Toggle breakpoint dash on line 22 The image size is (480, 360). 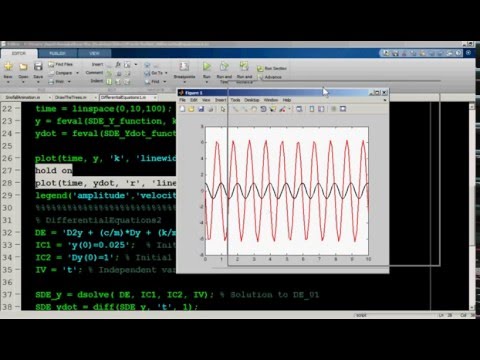pos(17,109)
